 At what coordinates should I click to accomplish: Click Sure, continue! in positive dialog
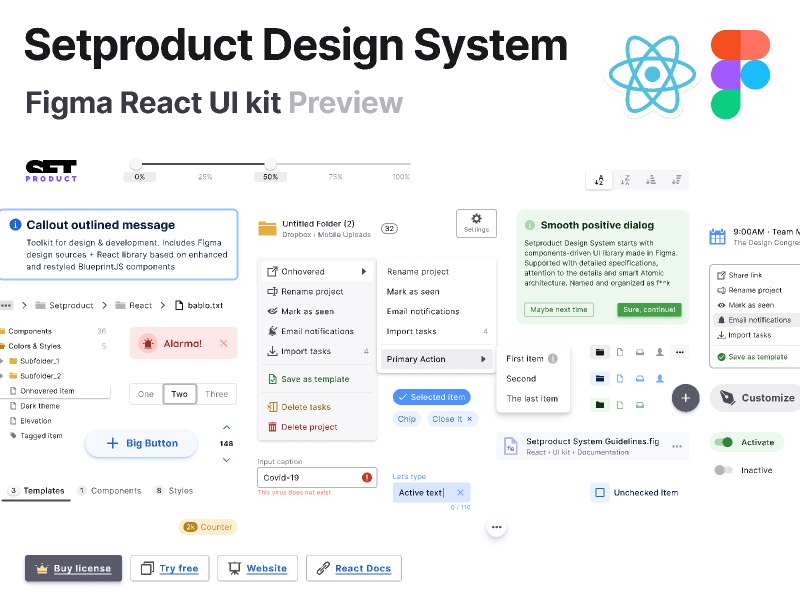pyautogui.click(x=649, y=310)
